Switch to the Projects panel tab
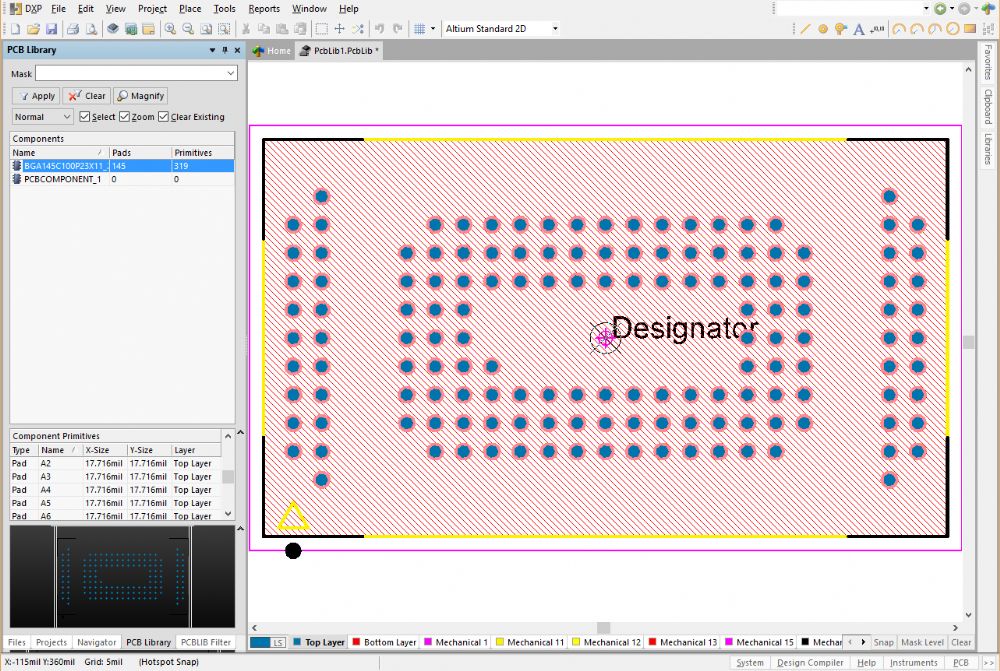This screenshot has width=1000, height=671. (51, 642)
